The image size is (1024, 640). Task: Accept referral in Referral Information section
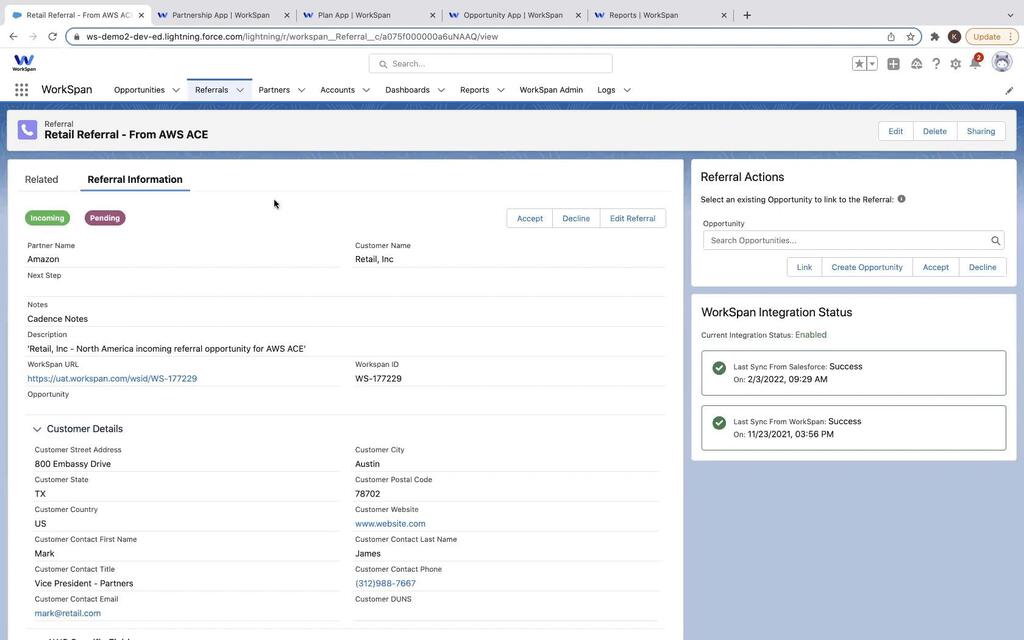[530, 218]
